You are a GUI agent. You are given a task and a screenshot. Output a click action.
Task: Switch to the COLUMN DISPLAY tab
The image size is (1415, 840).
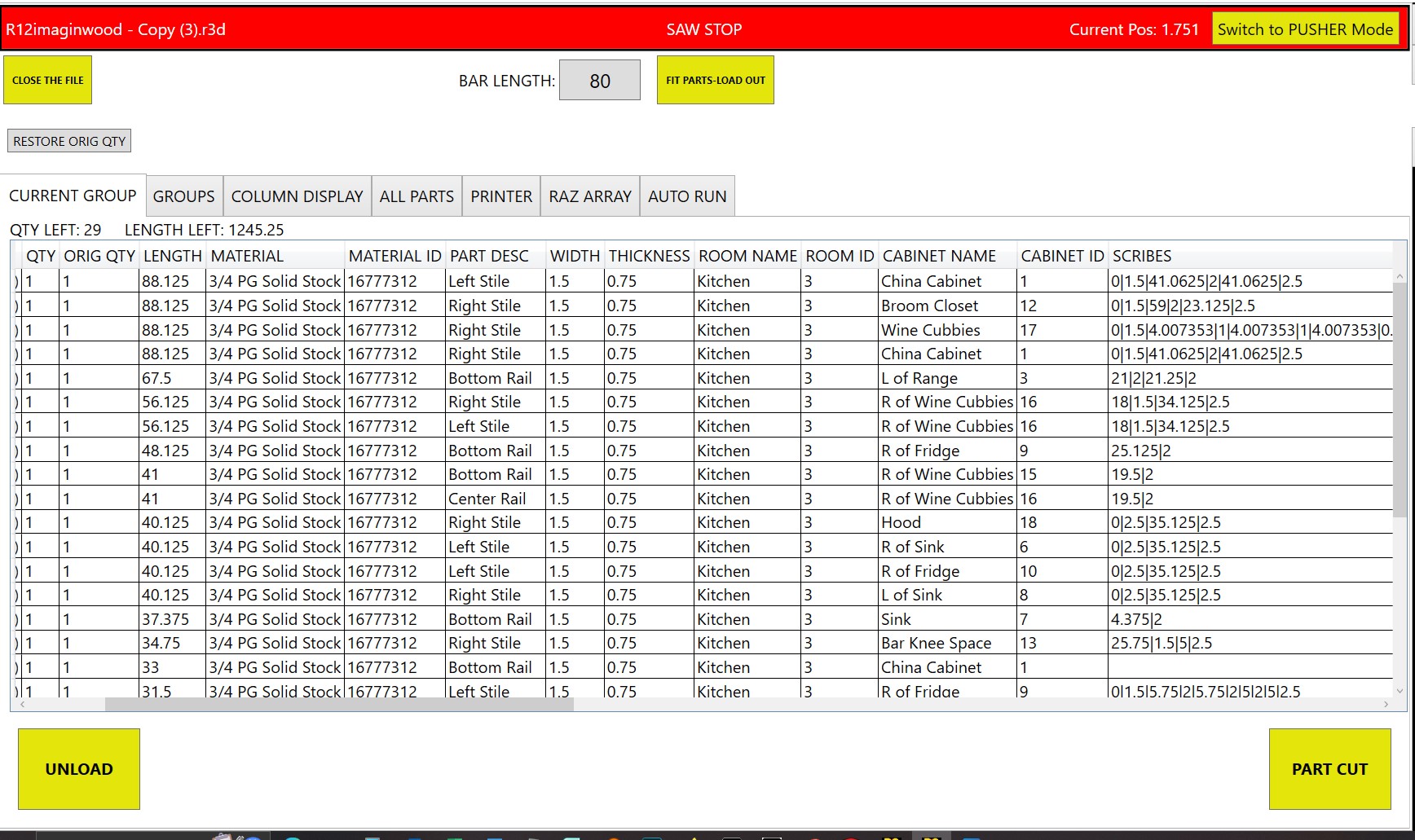click(297, 196)
